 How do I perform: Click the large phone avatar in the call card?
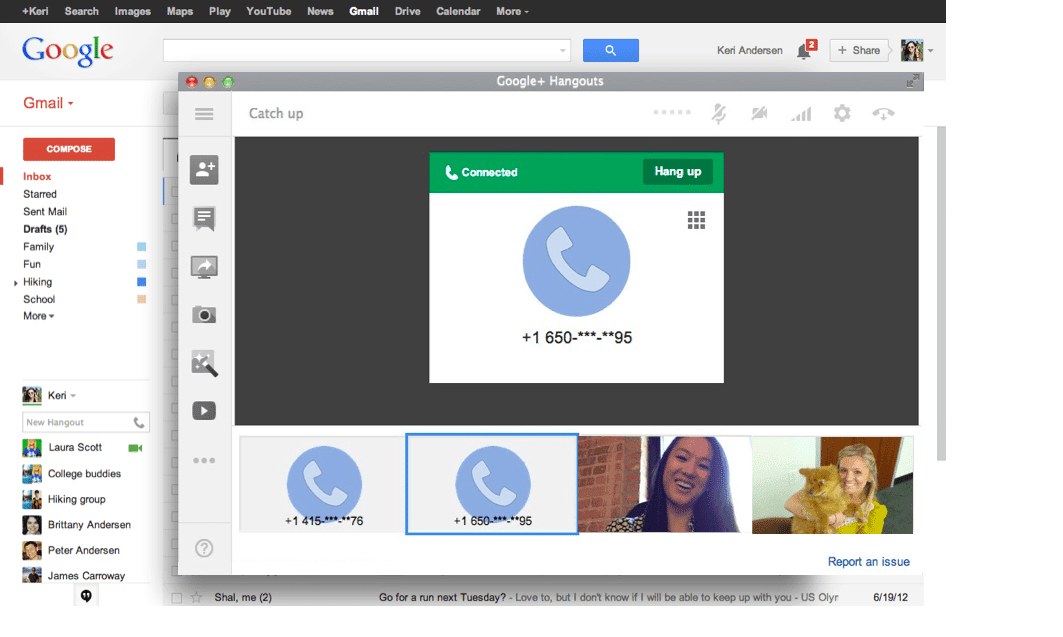coord(576,261)
